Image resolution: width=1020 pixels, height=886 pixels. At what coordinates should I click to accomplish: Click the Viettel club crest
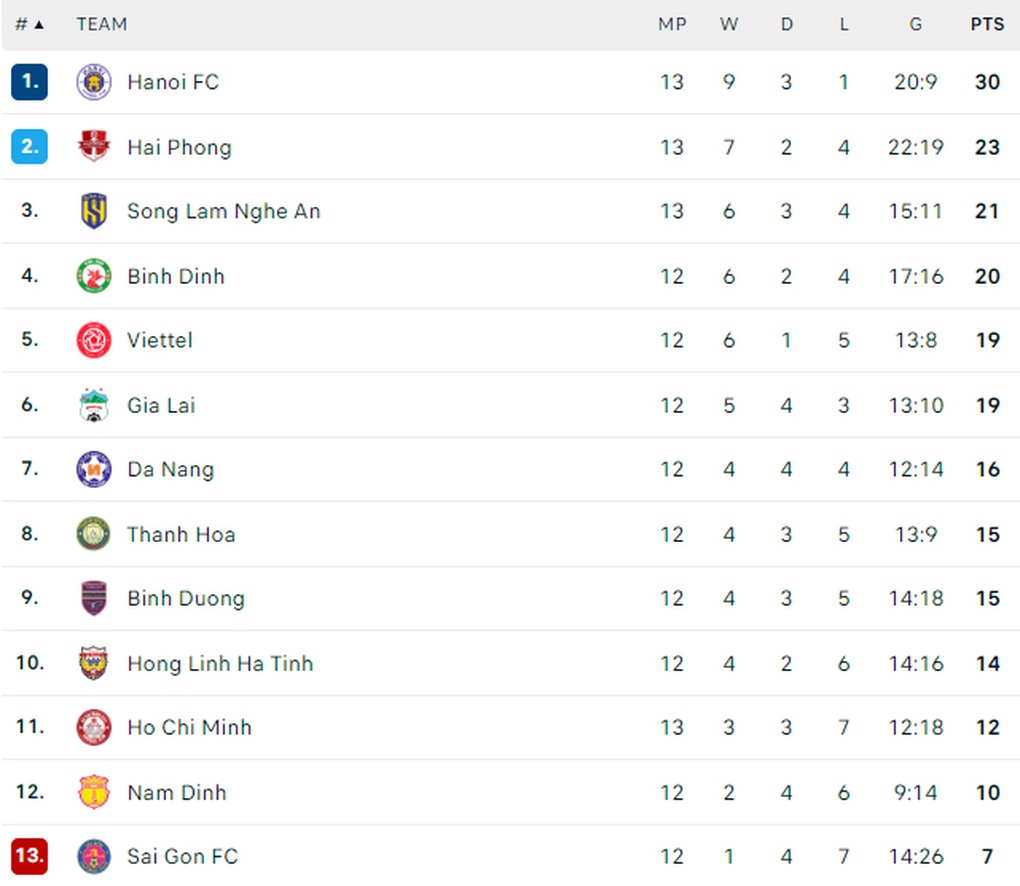coord(94,340)
